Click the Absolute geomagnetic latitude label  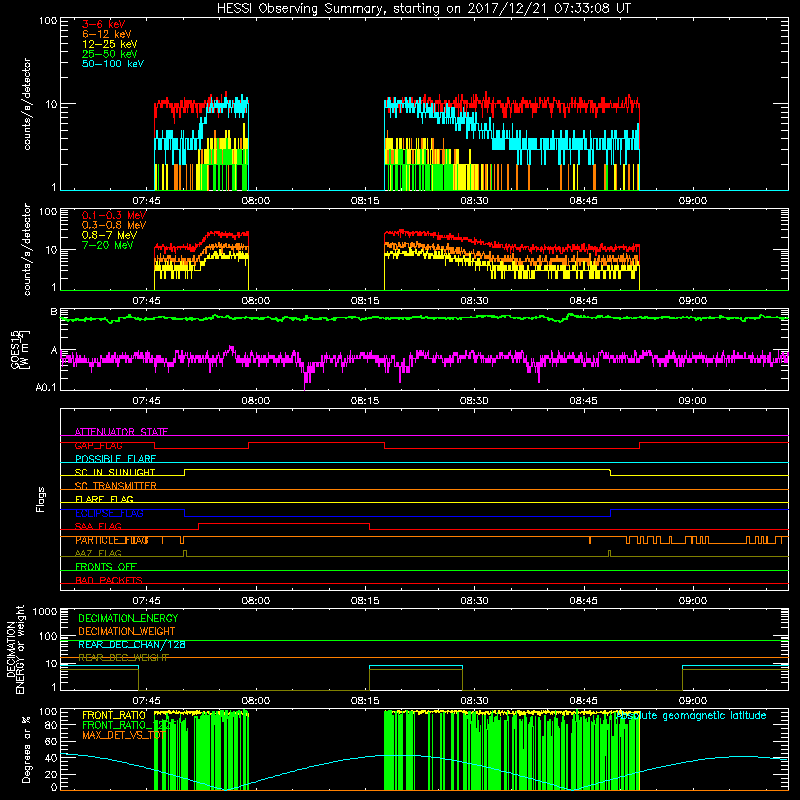pos(691,715)
